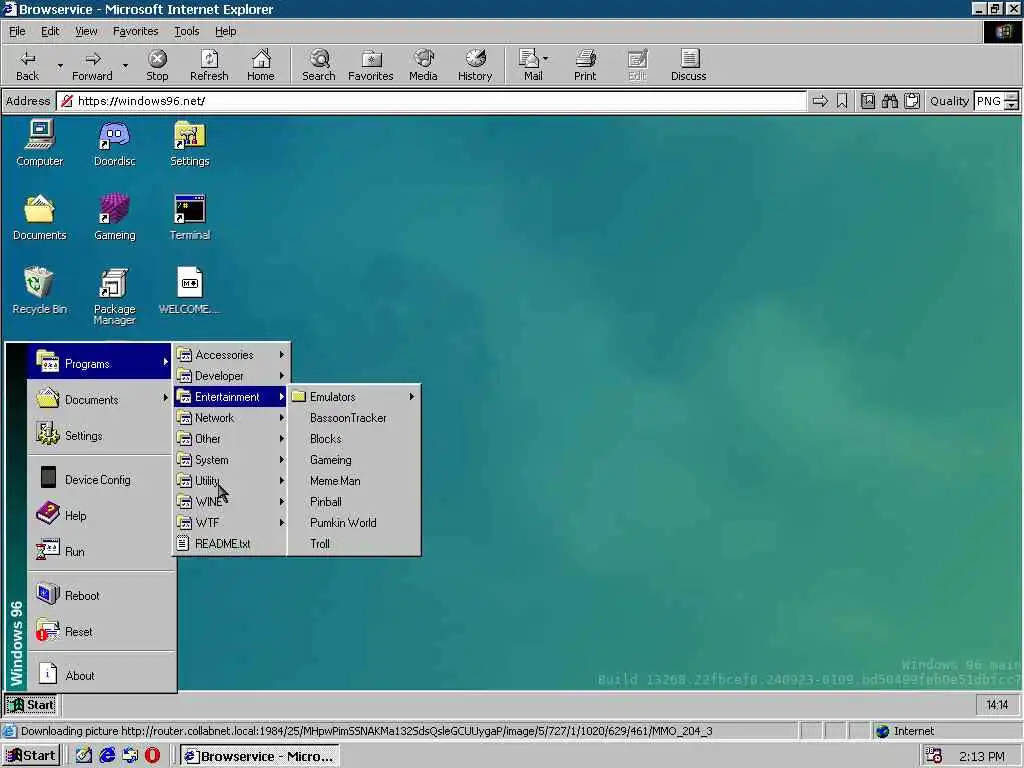Open the File menu
Screen dimensions: 1024x768
tap(17, 31)
